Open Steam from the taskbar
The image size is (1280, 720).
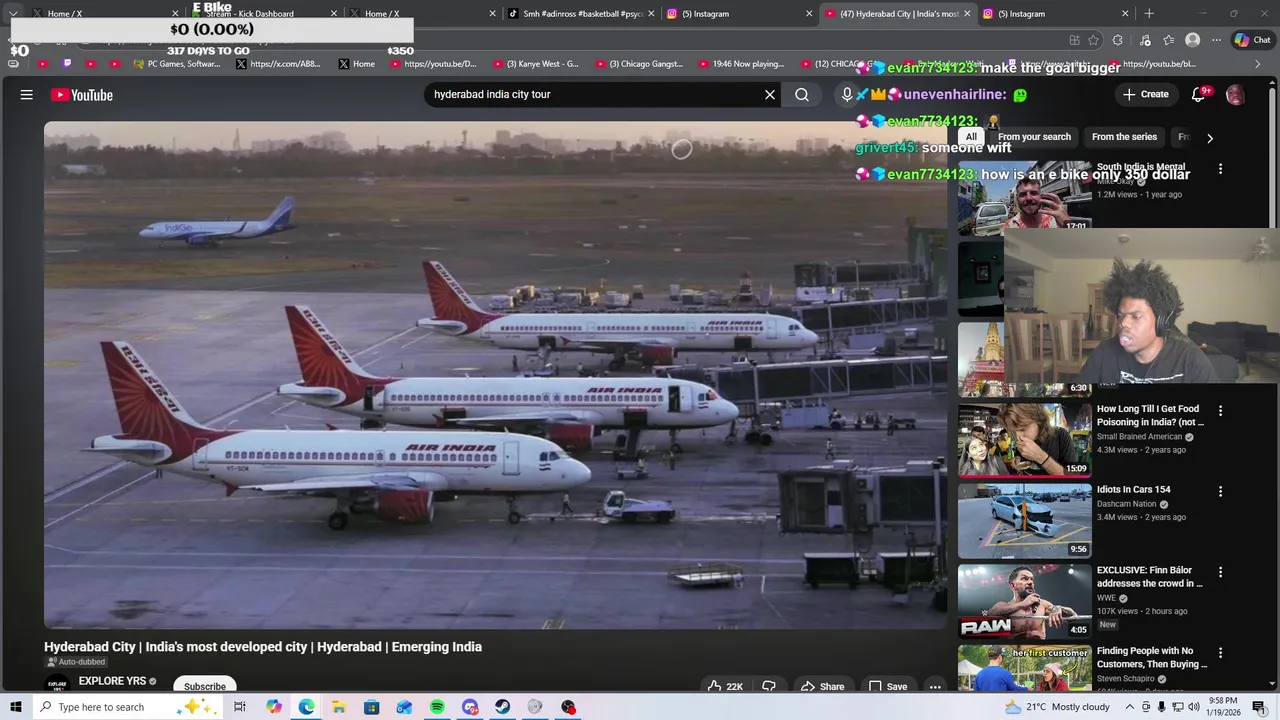(503, 707)
